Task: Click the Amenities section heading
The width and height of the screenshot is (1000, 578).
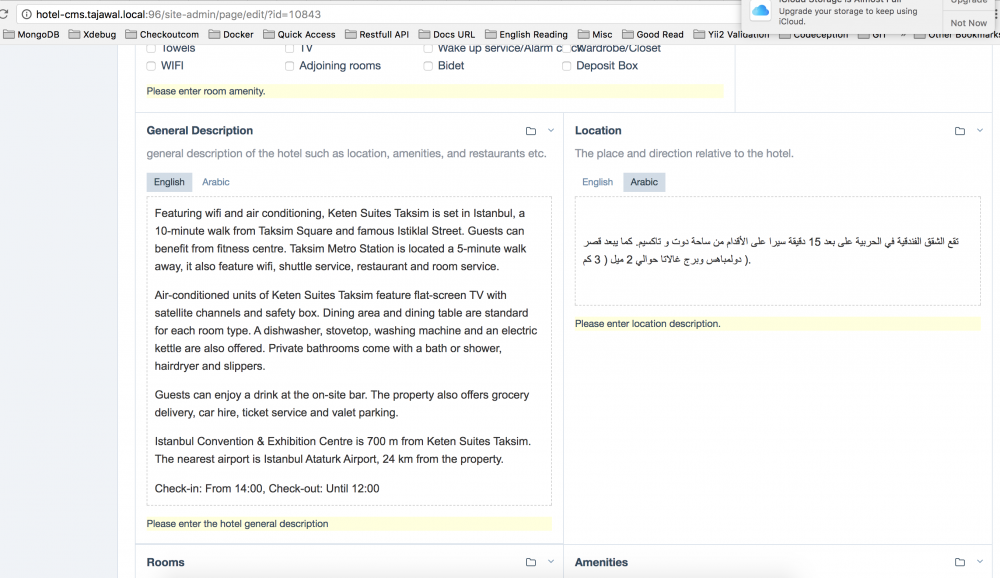Action: point(601,562)
